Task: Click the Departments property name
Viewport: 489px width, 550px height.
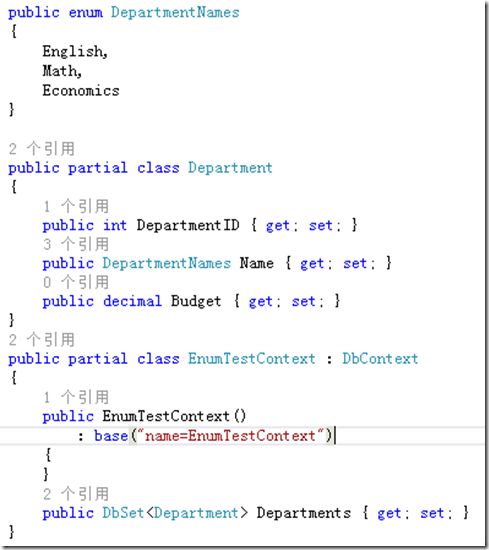Action: (x=304, y=513)
